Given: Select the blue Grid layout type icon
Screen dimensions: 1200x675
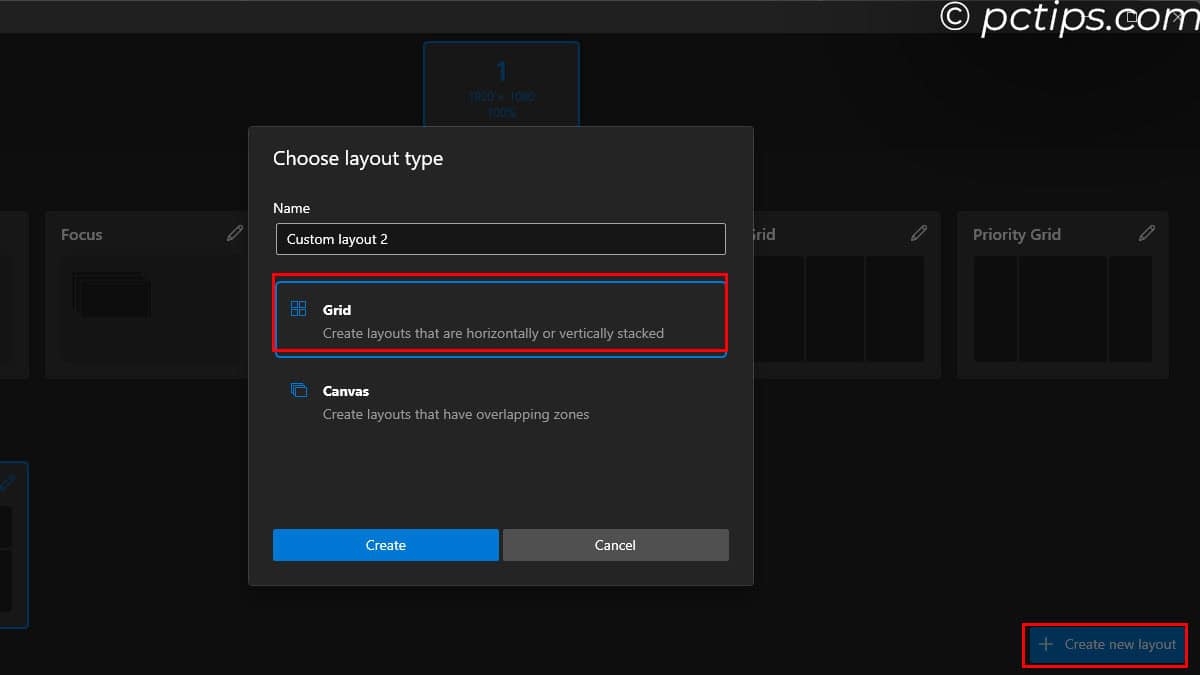Looking at the screenshot, I should point(297,309).
